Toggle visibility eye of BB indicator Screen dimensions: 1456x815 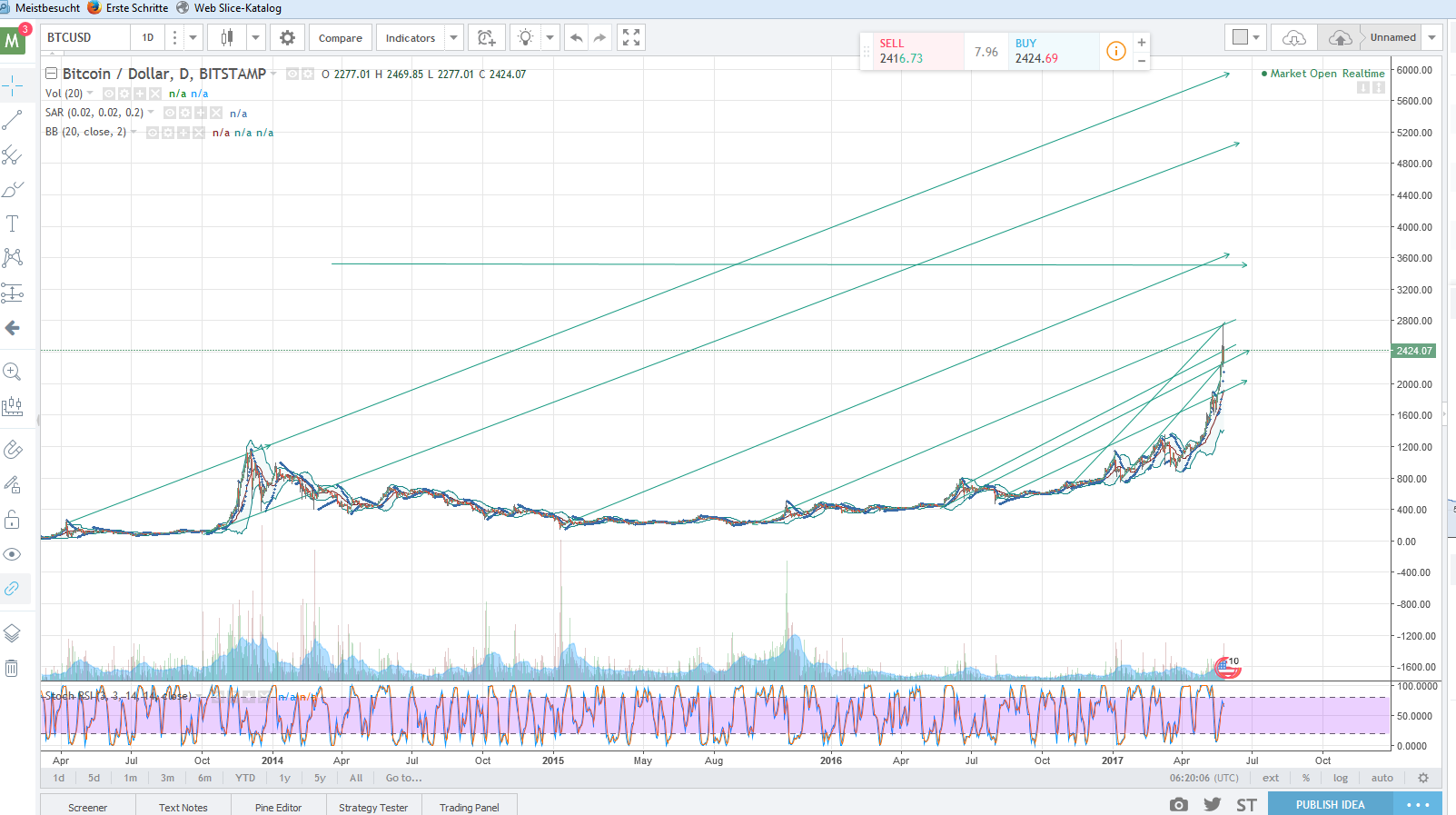[x=153, y=133]
